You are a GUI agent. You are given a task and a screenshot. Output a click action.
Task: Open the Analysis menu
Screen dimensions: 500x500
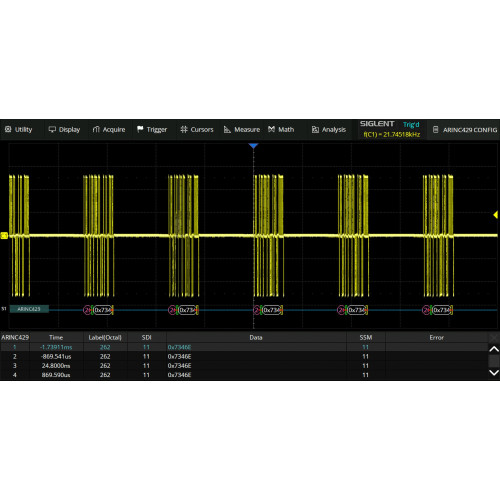329,129
